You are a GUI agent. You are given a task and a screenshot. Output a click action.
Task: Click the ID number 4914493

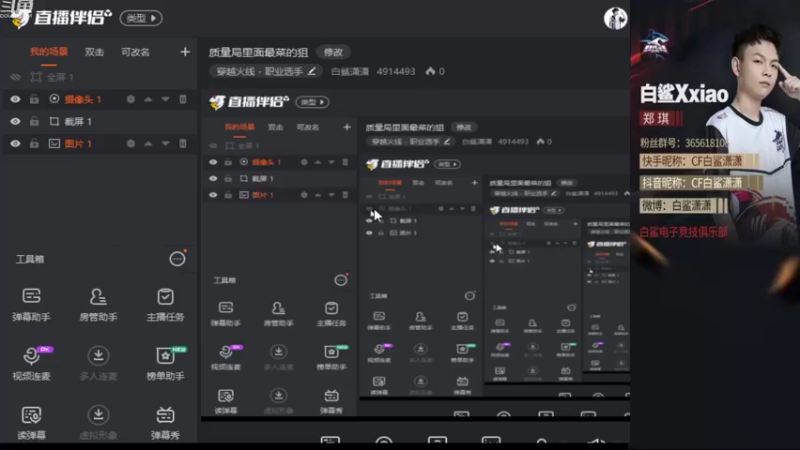[x=396, y=71]
